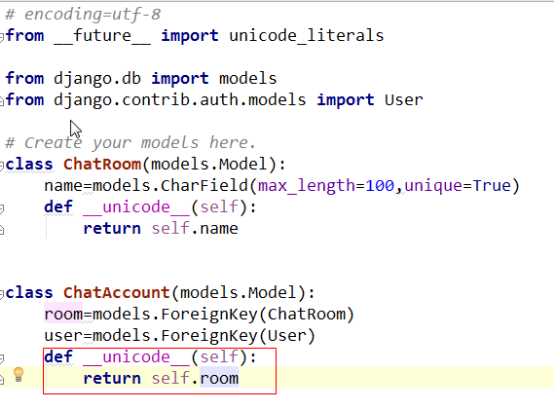This screenshot has width=554, height=409.
Task: Click the 'ChatAccount' class name
Action: pos(117,293)
